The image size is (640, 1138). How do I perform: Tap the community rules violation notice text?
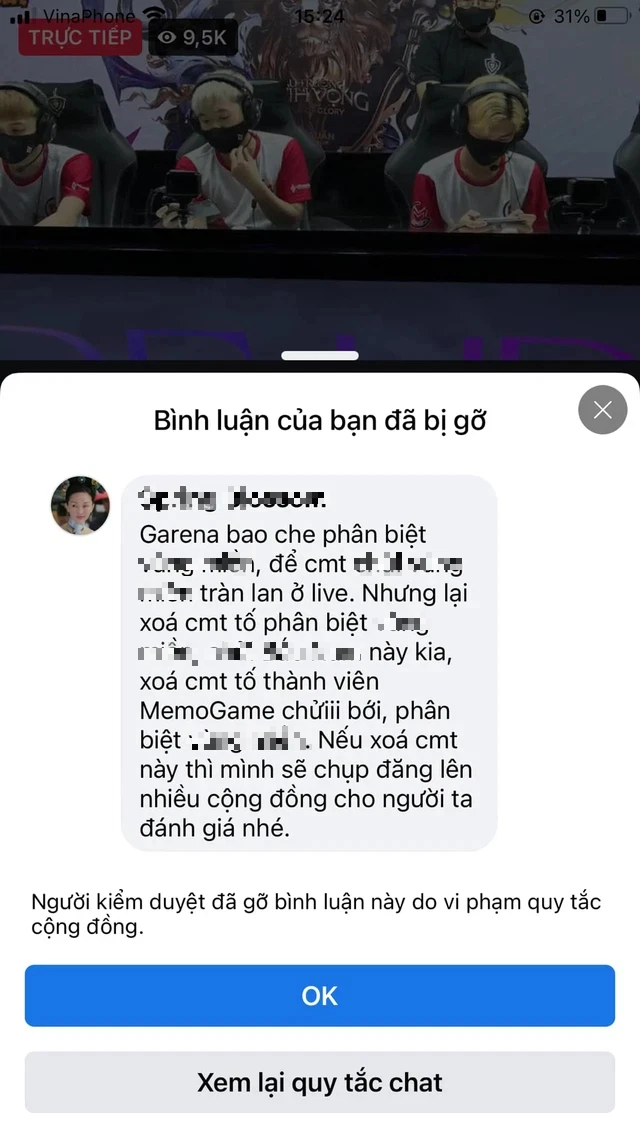[316, 914]
